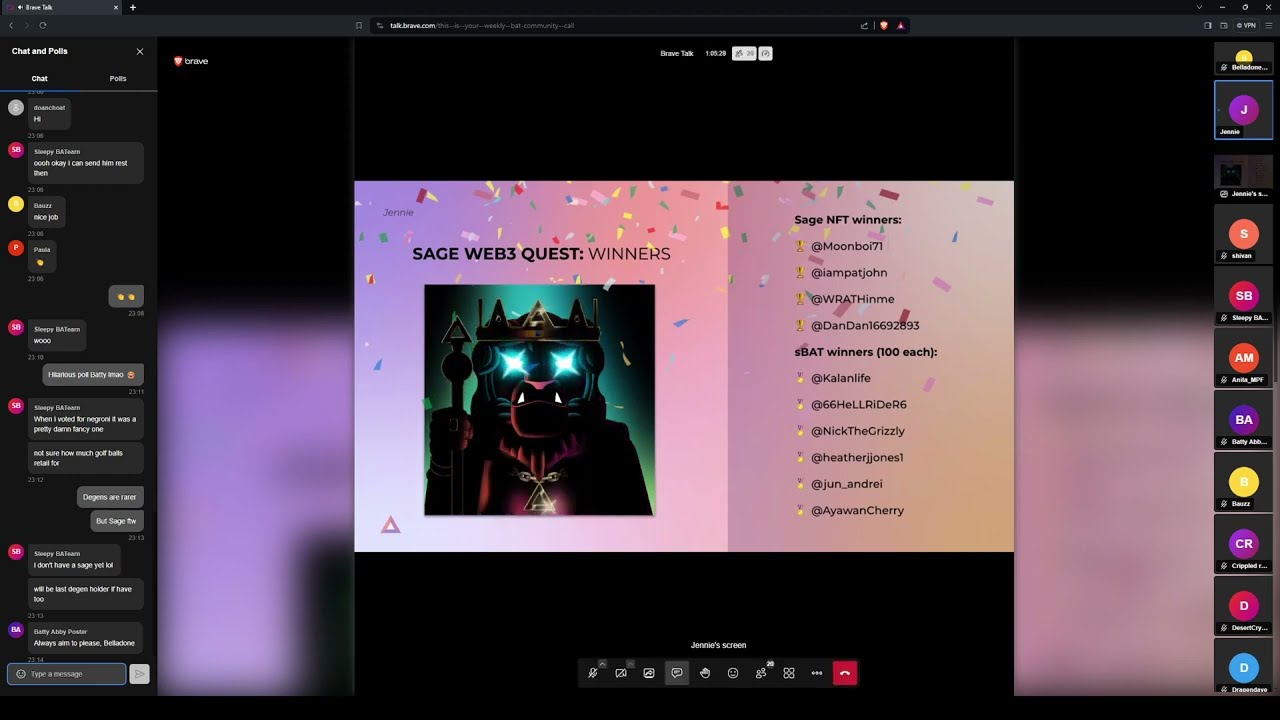Bookmark this page in address bar
This screenshot has height=720, width=1280.
tap(359, 25)
